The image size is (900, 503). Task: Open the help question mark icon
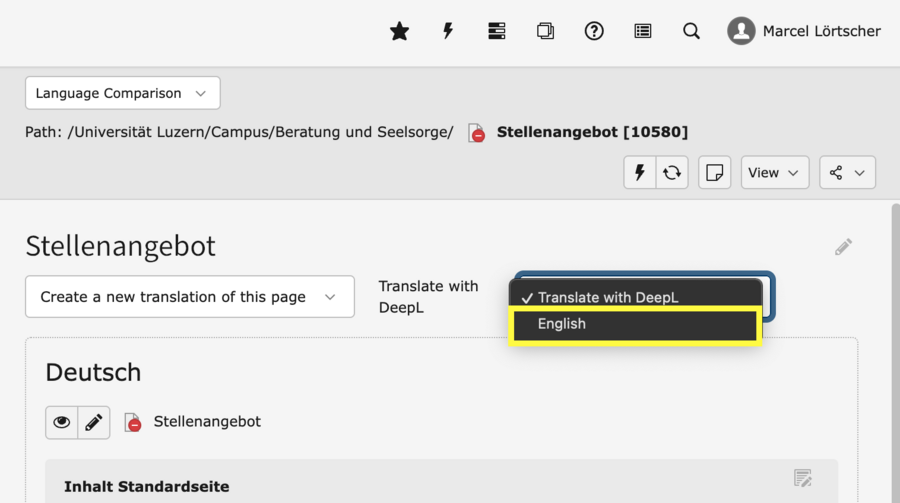594,31
